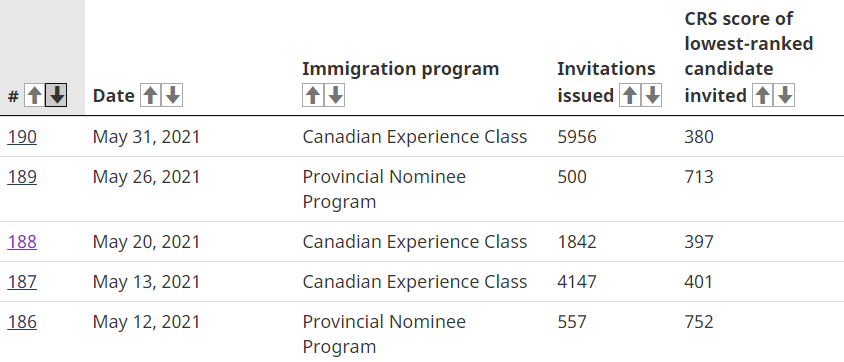The width and height of the screenshot is (844, 362).
Task: Sort Date column ascending
Action: (x=151, y=96)
